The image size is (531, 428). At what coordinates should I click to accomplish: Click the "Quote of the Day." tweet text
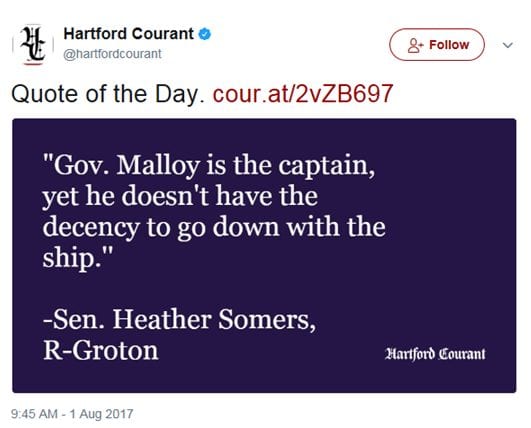[x=108, y=93]
